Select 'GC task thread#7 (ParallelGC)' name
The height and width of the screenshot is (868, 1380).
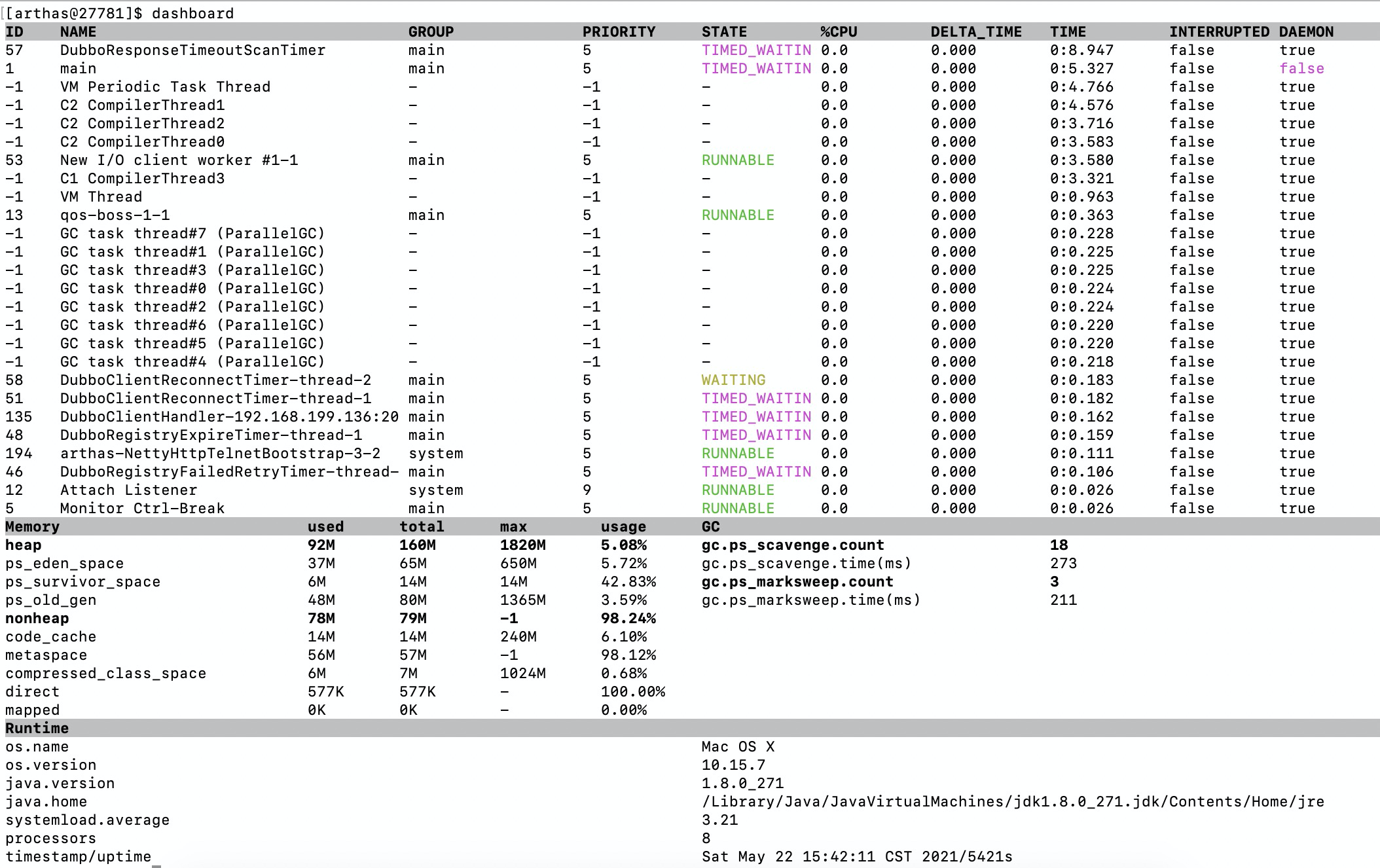192,233
